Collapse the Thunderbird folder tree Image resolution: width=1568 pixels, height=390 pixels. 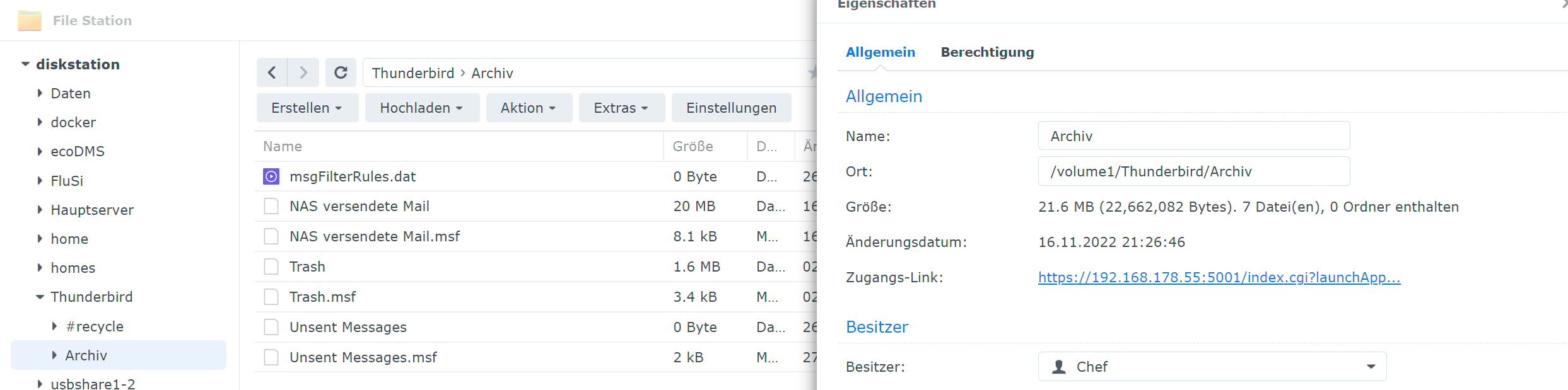(x=40, y=297)
